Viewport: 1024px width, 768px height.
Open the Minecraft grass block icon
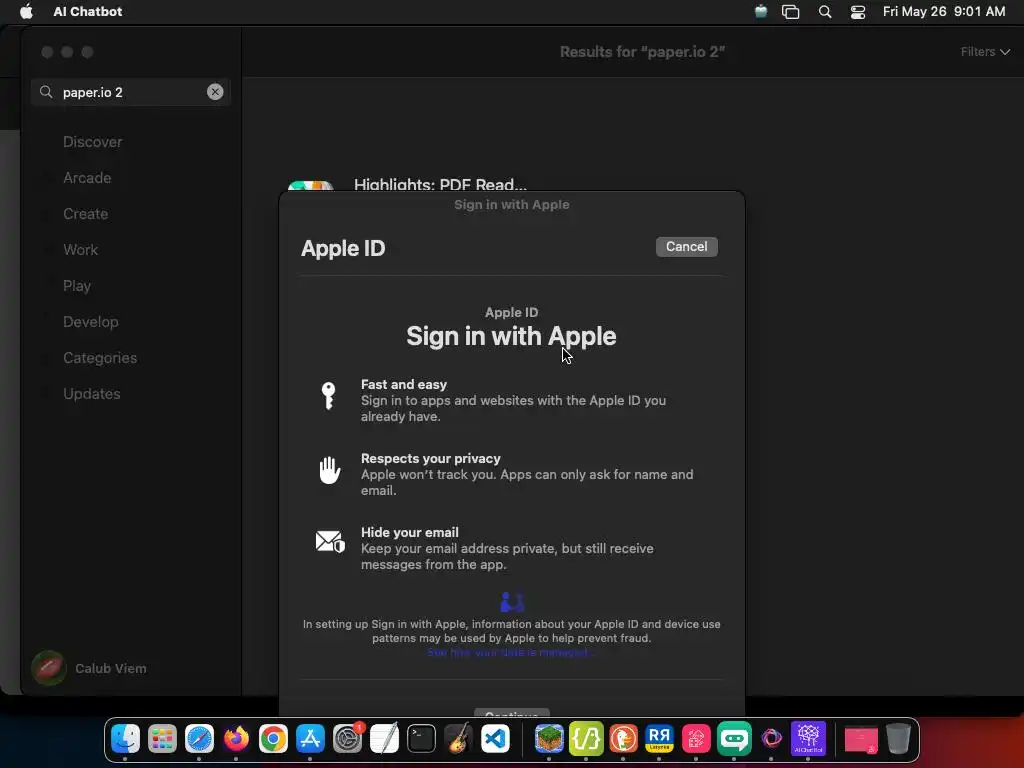(x=549, y=739)
